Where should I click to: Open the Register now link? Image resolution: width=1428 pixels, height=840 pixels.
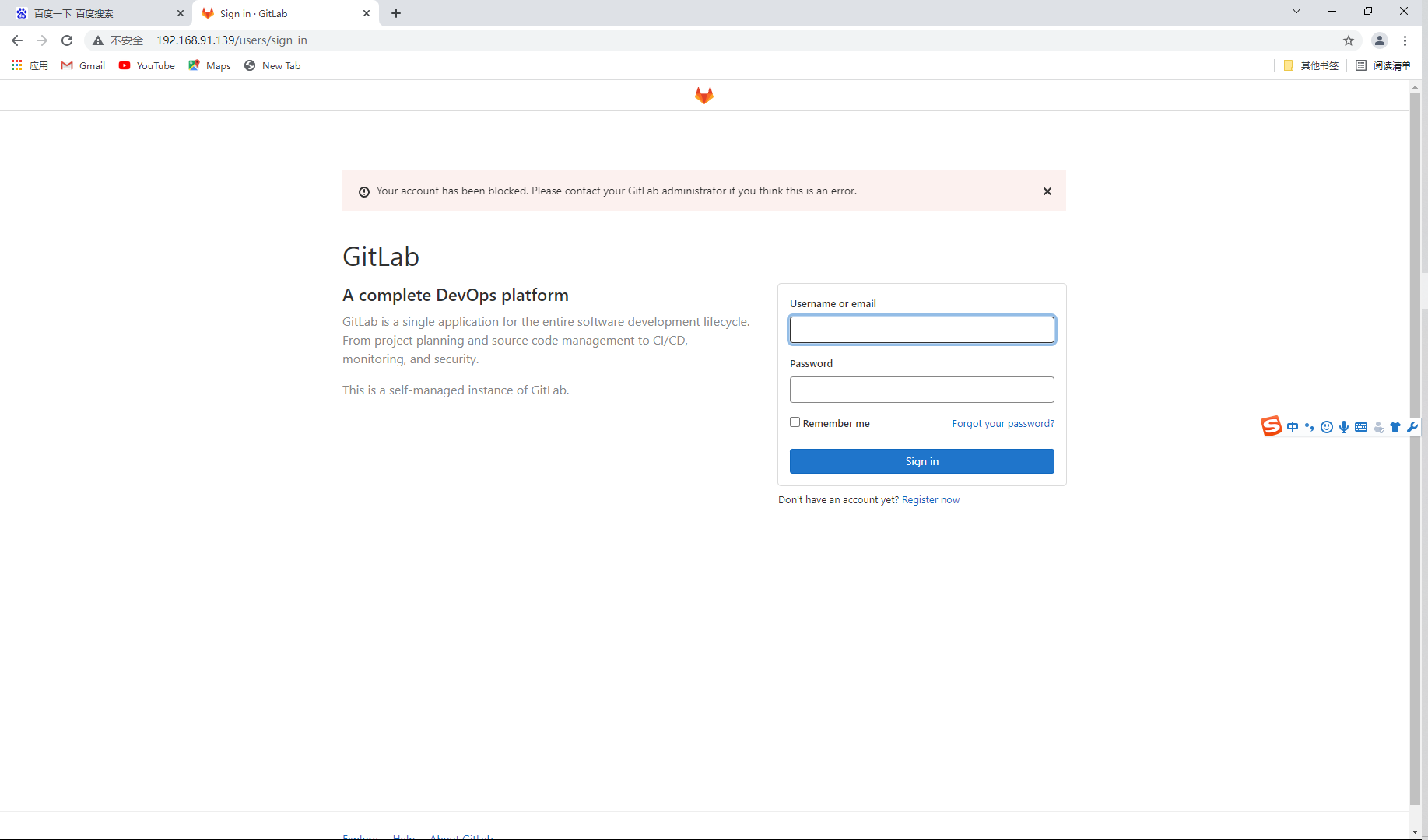click(931, 500)
